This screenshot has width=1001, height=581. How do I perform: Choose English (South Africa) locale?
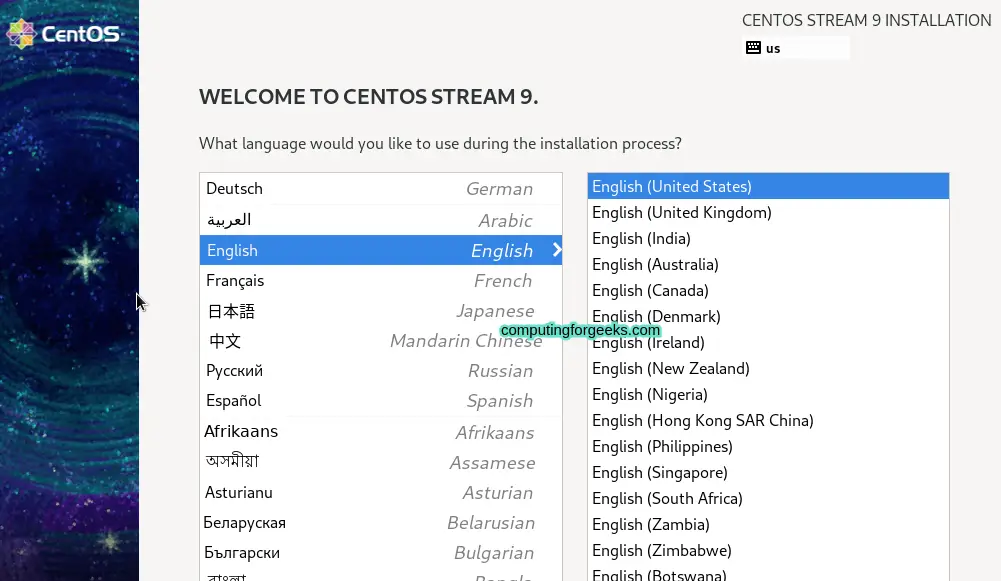tap(768, 499)
